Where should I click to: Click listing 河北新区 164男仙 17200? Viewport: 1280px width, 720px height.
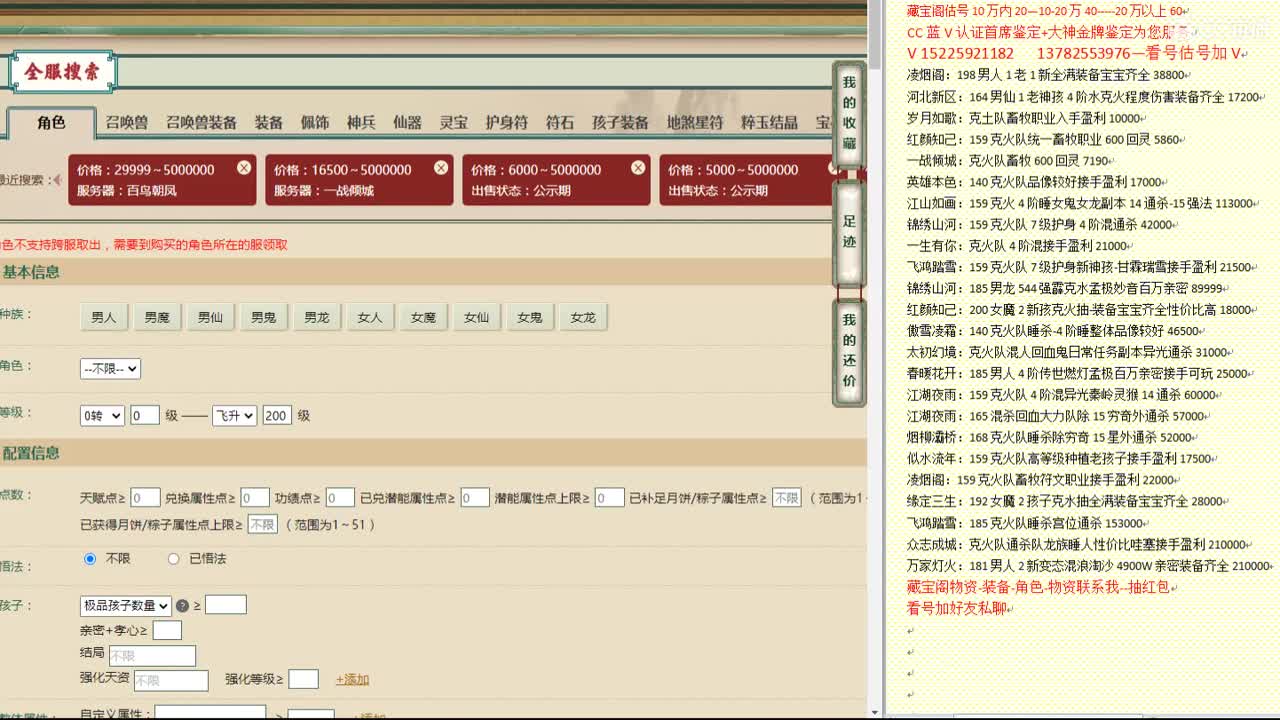point(1084,97)
